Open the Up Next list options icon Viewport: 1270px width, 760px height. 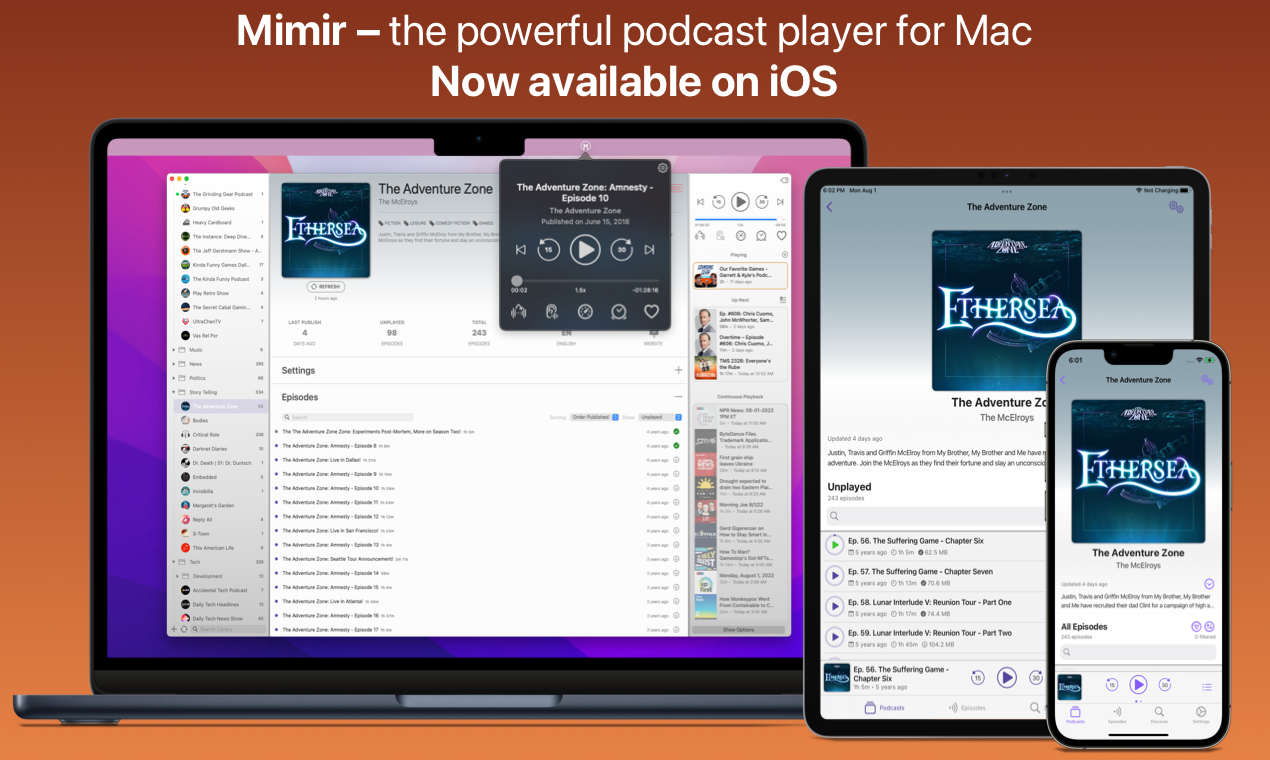click(x=783, y=299)
